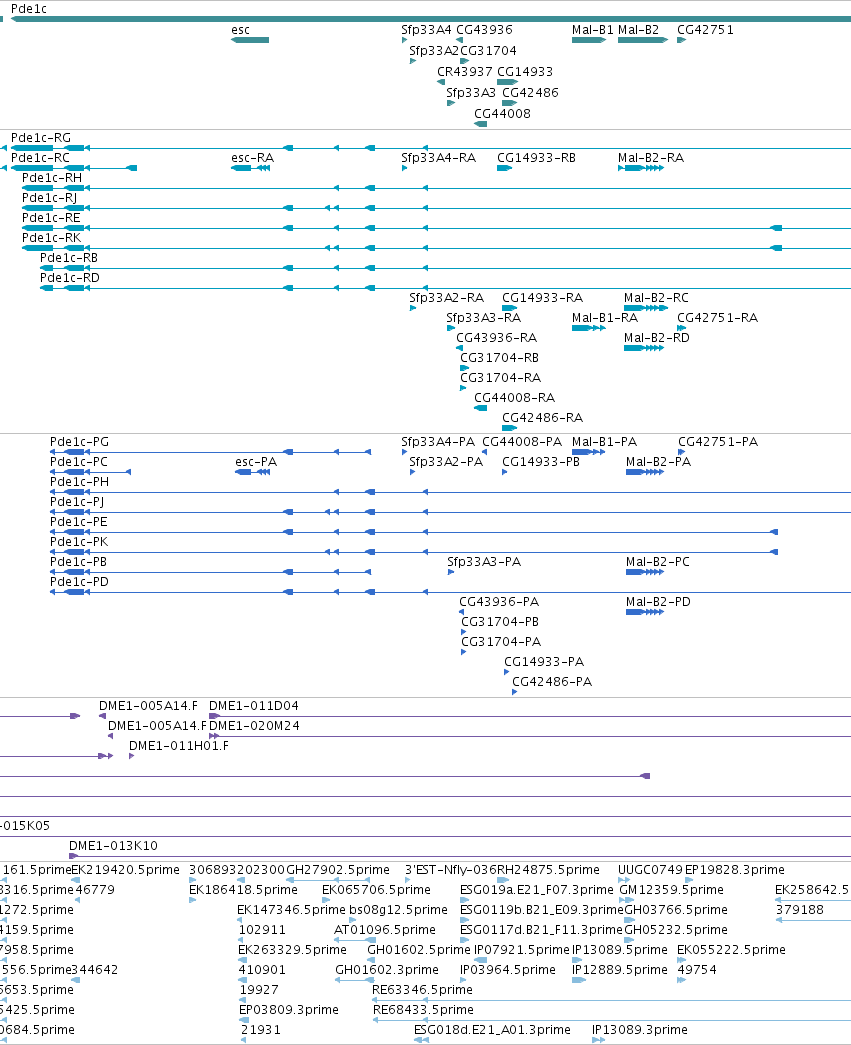This screenshot has width=851, height=1045.
Task: Open the Pde1c-RJ transcript label
Action: [x=49, y=198]
